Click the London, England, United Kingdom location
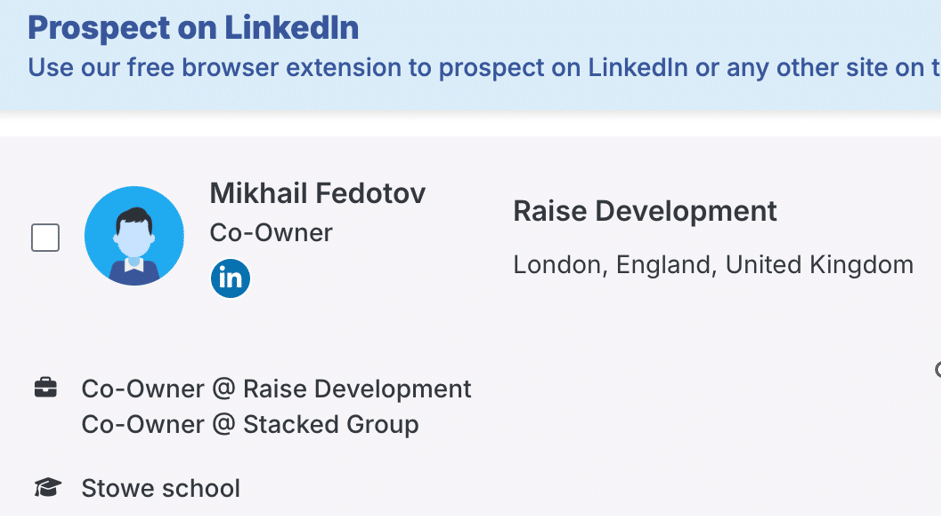Viewport: 941px width, 516px height. click(x=713, y=265)
